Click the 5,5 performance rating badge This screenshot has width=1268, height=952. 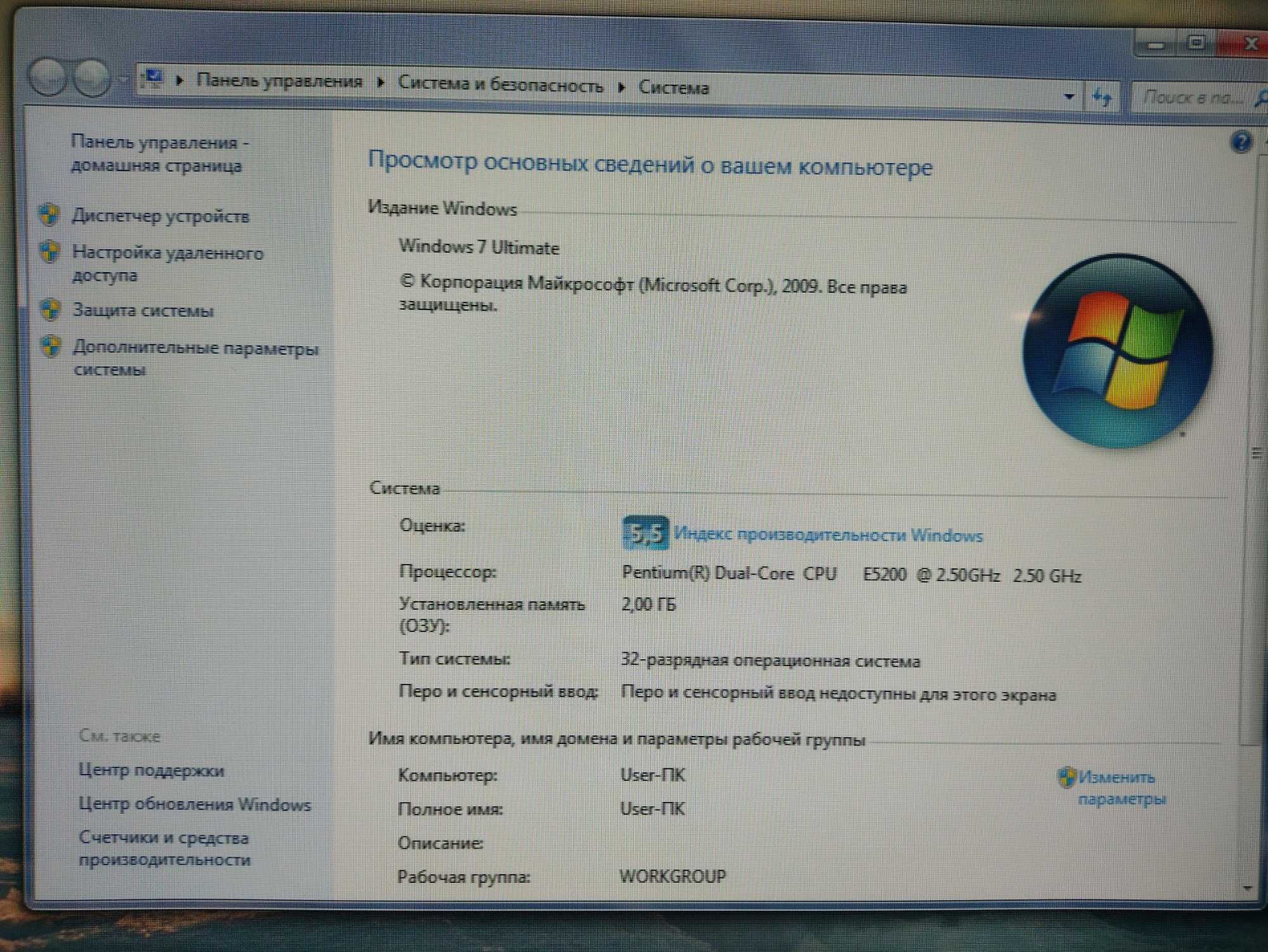[x=645, y=533]
